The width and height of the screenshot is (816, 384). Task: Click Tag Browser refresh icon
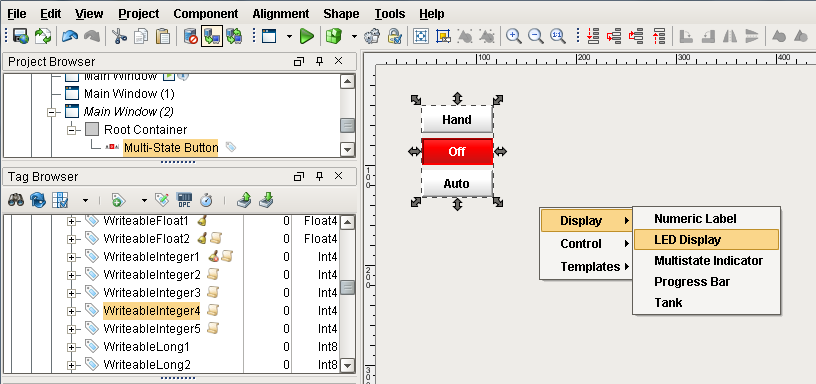(x=38, y=200)
